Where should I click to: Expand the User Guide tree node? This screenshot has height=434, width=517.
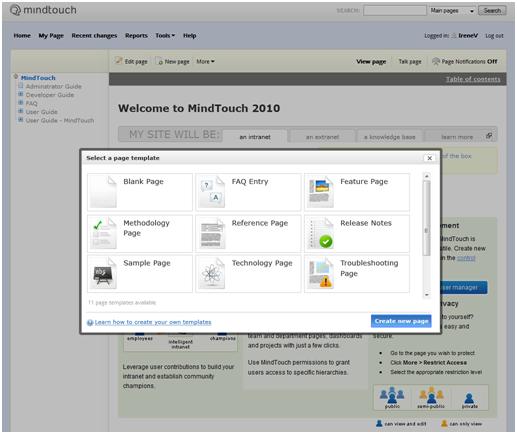pos(21,111)
